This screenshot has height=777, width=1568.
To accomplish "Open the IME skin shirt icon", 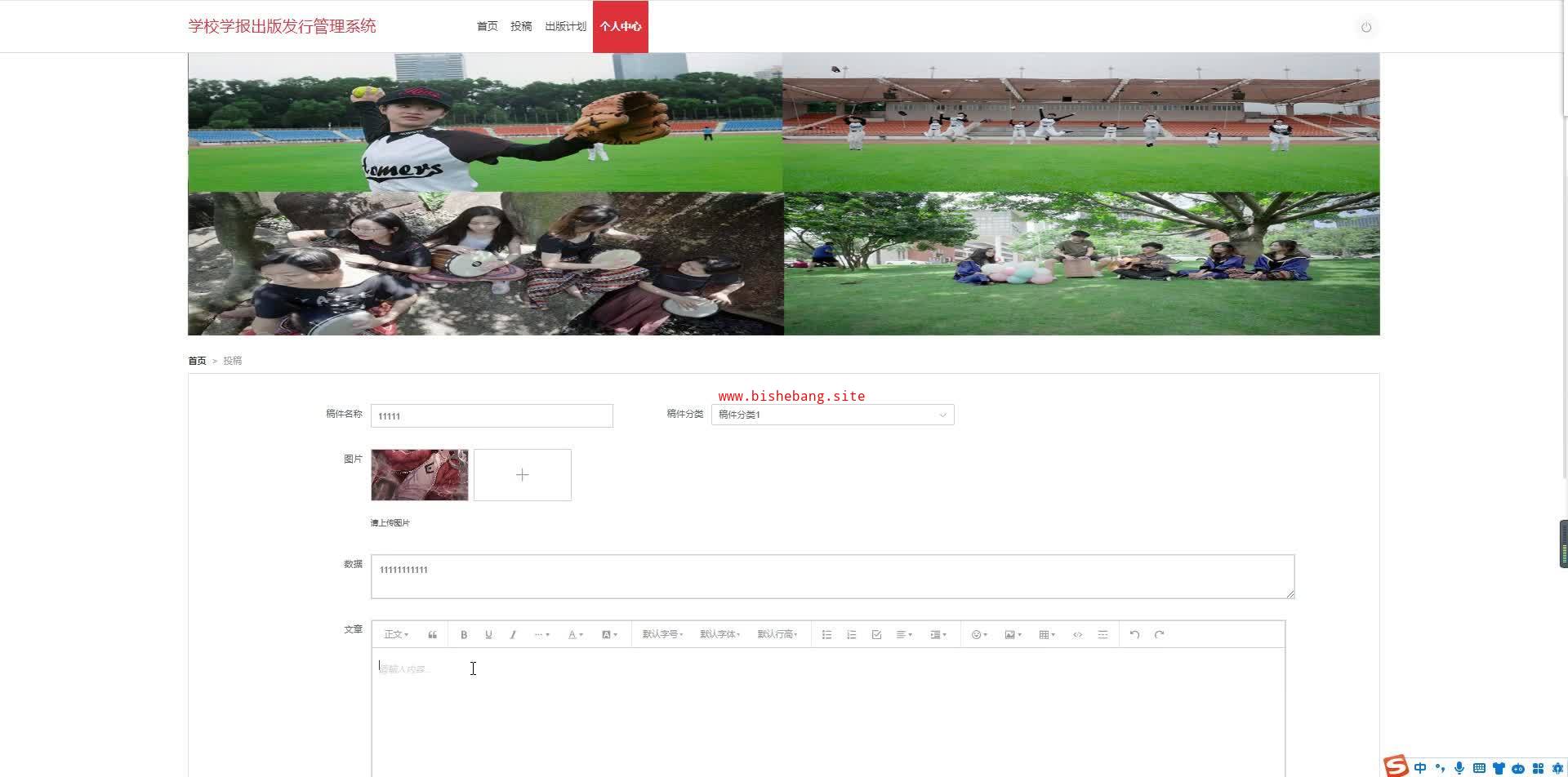I will point(1499,768).
